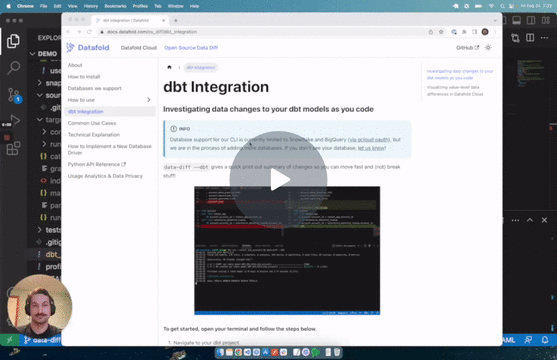The height and width of the screenshot is (360, 557).
Task: Open VS Code editor more actions ellipsis
Action: click(x=544, y=38)
